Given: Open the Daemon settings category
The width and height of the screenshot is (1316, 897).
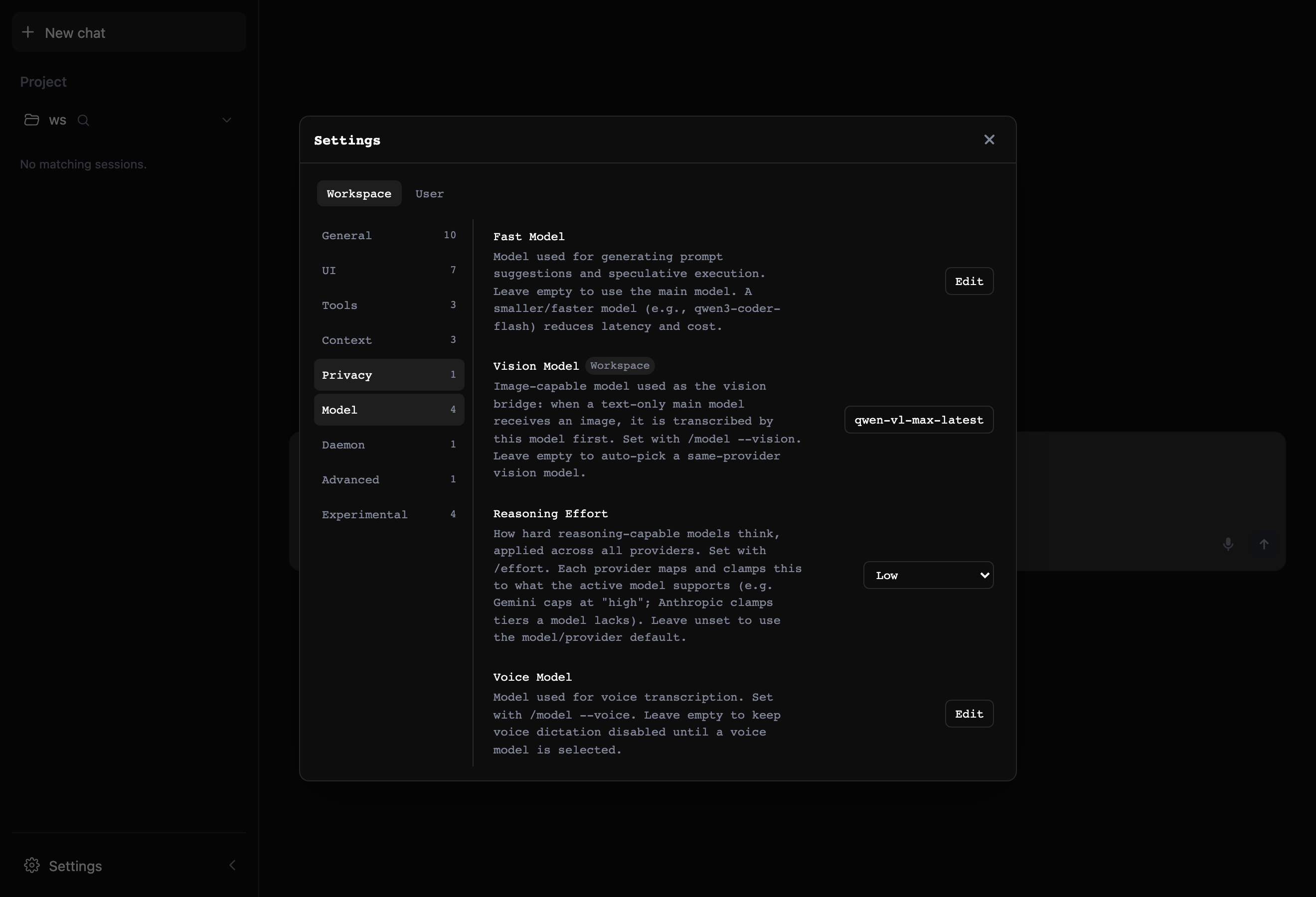Looking at the screenshot, I should pos(389,445).
